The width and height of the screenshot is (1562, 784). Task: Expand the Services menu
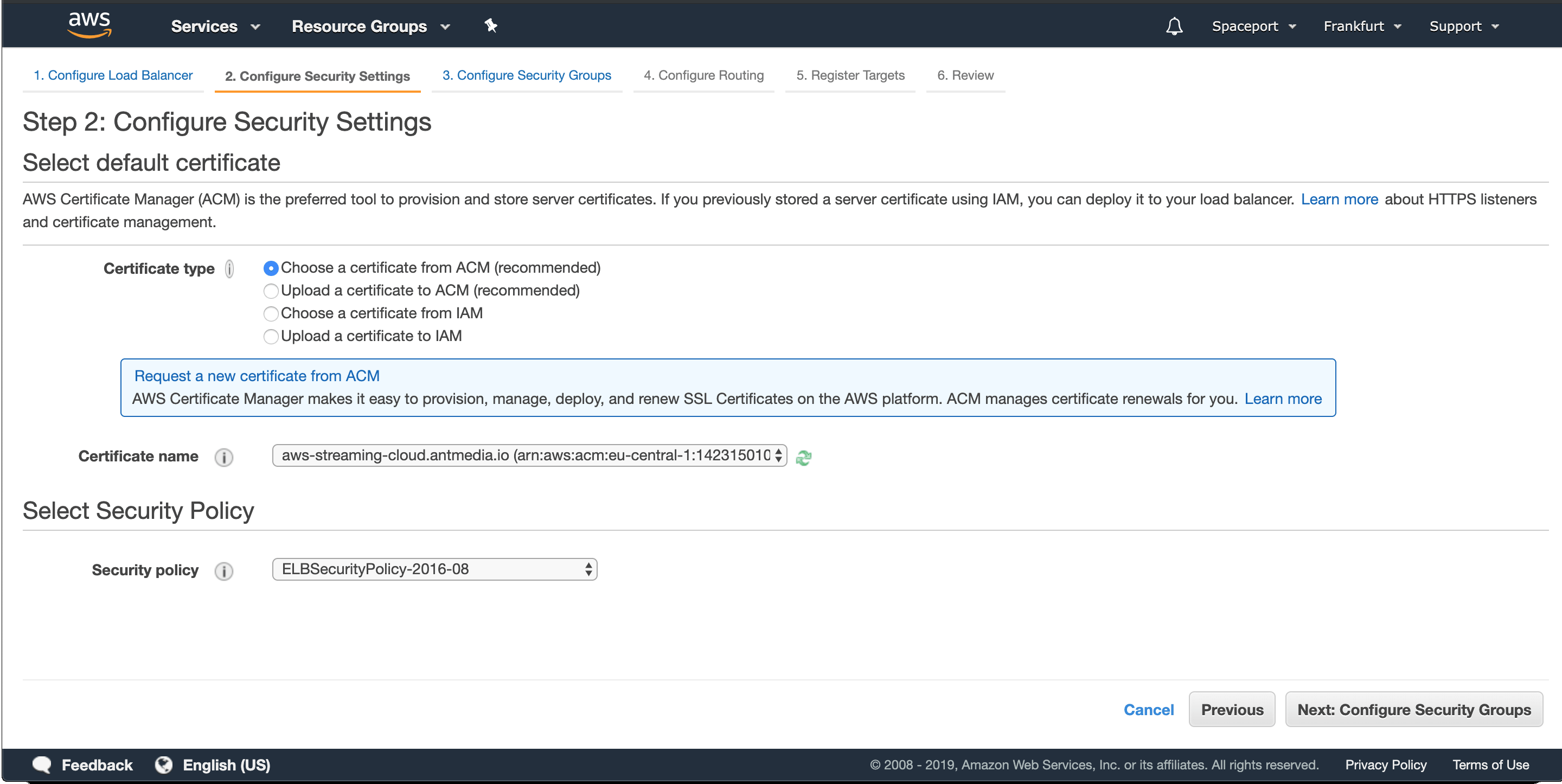[215, 26]
